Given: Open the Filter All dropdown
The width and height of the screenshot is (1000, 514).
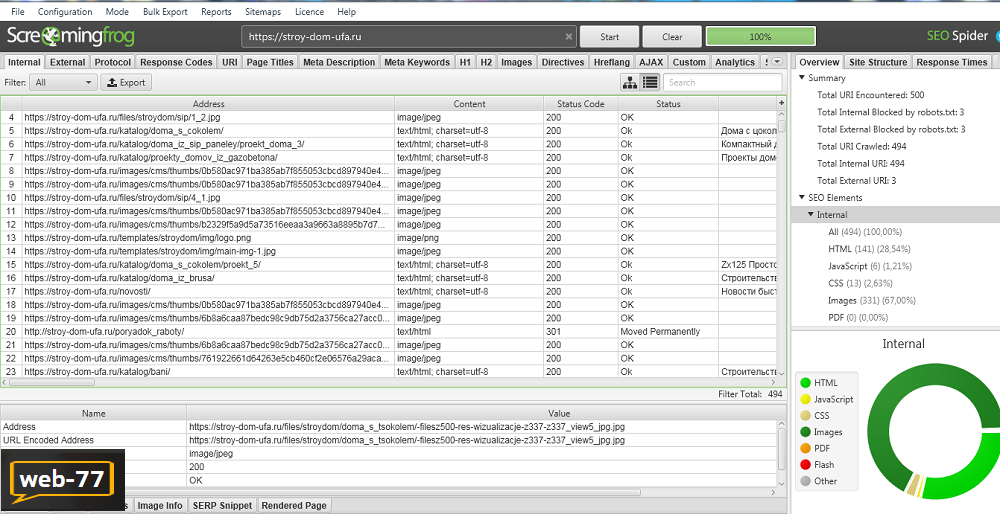Looking at the screenshot, I should (x=63, y=82).
